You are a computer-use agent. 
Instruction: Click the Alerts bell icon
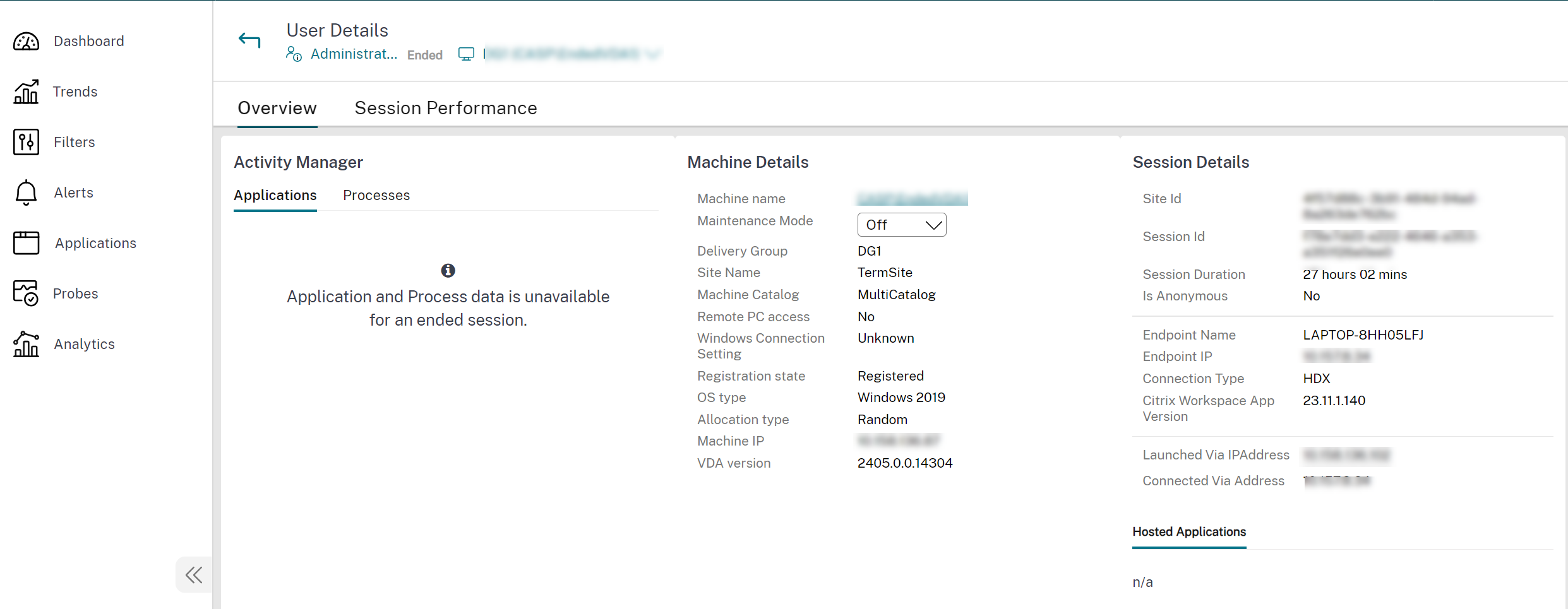pos(26,192)
